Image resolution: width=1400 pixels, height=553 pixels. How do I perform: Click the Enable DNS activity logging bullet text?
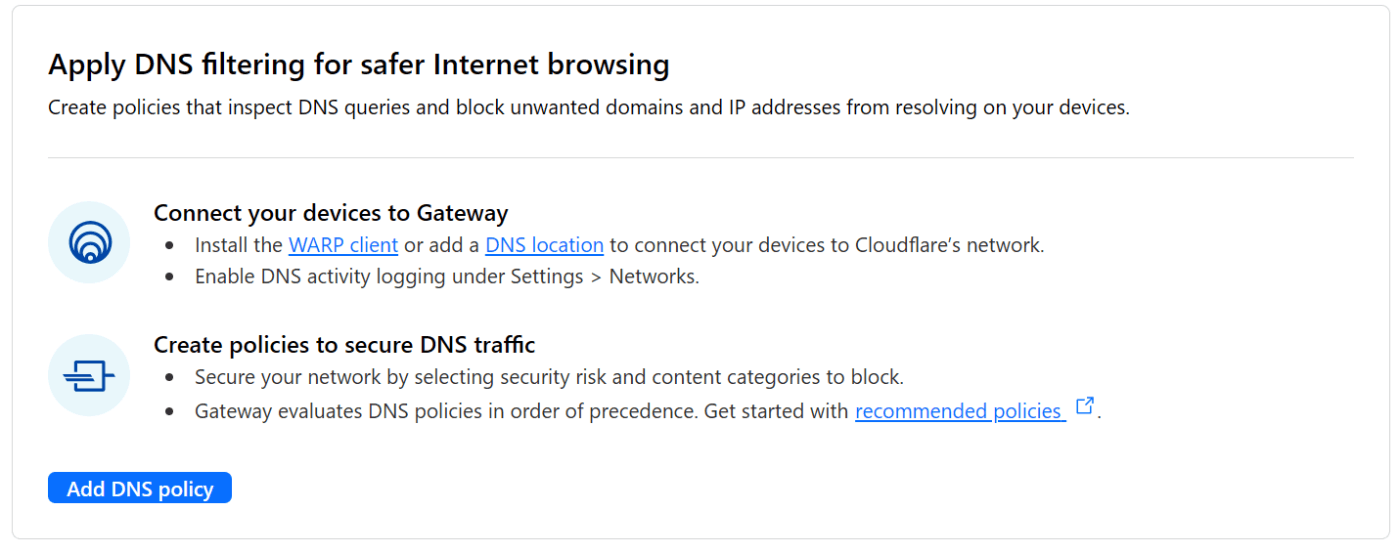click(447, 277)
